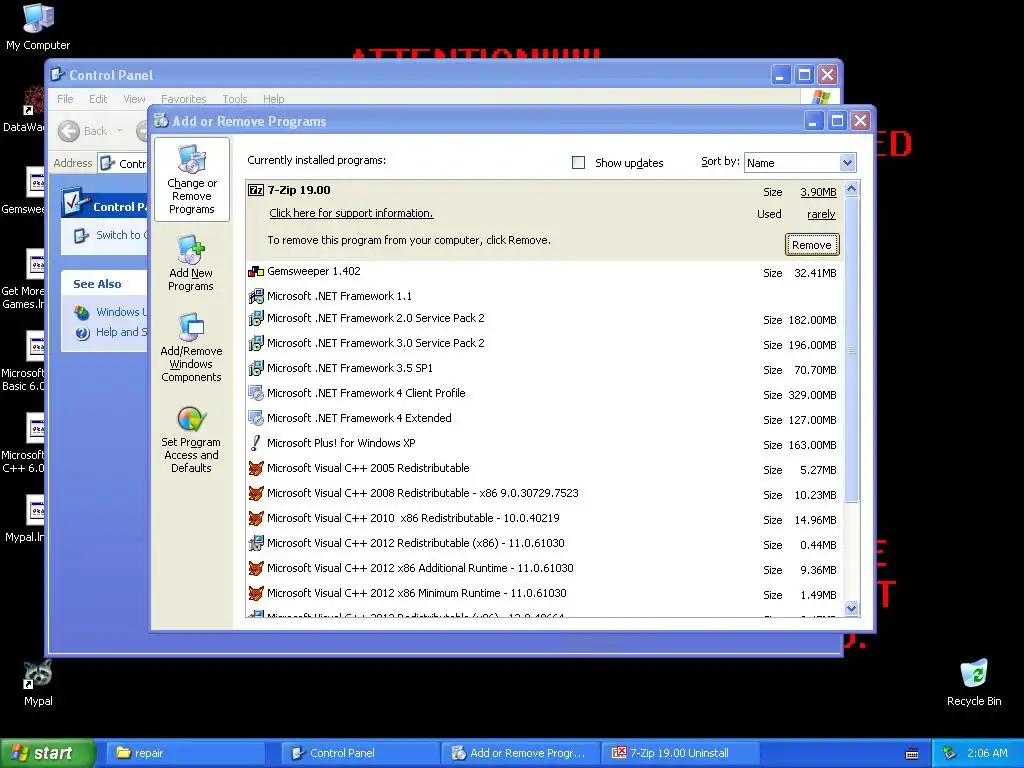Open the My Computer desktop icon

click(x=38, y=27)
